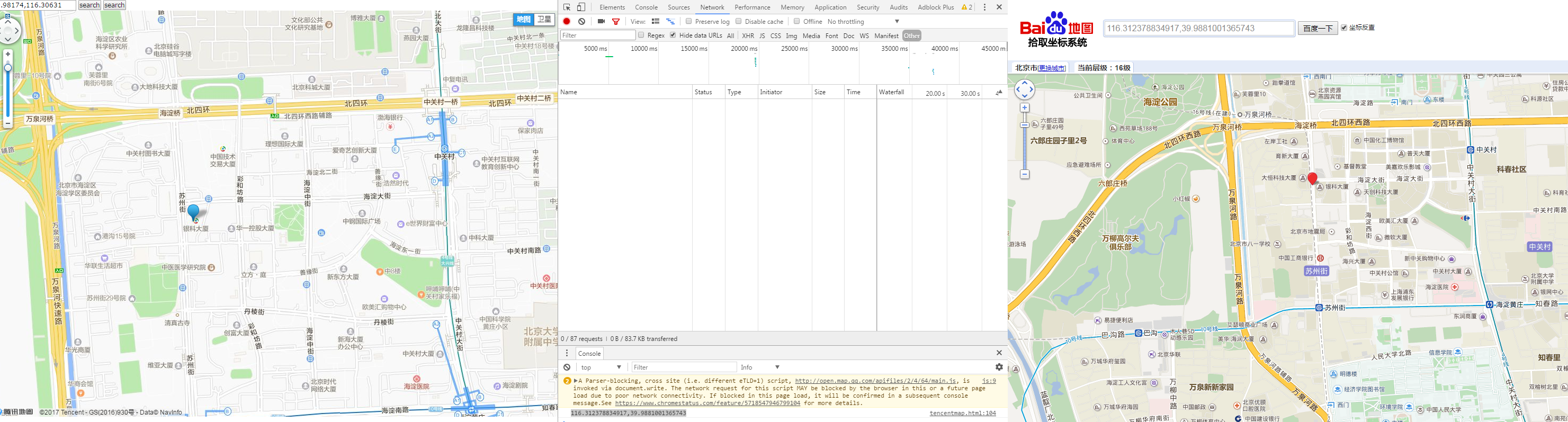The width and height of the screenshot is (1568, 422).
Task: Open the Application tab
Action: 830,7
